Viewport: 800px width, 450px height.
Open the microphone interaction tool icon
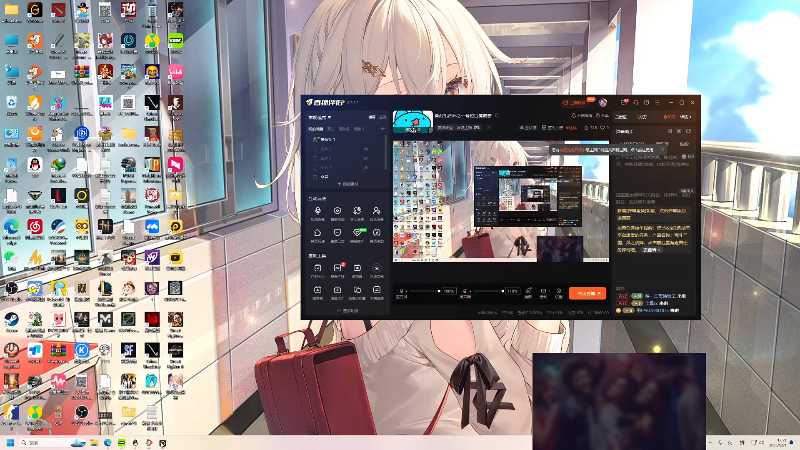click(317, 211)
